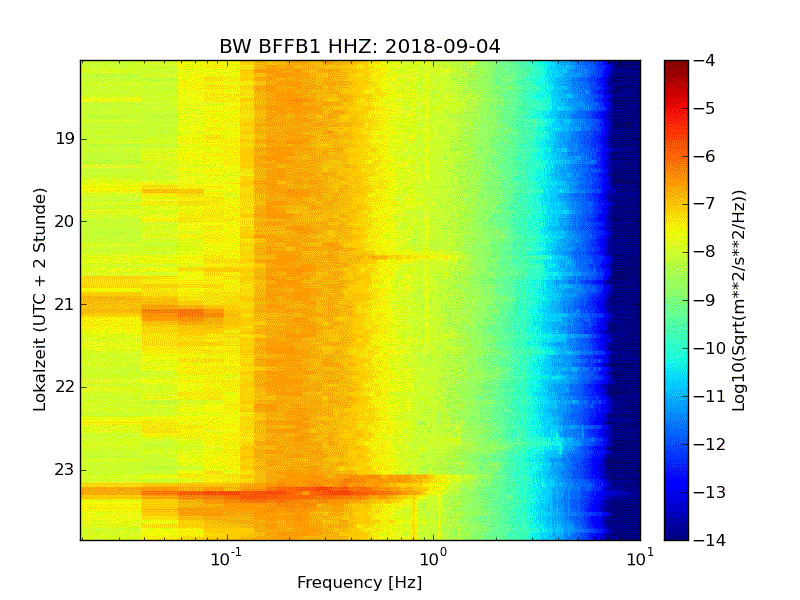
Task: Click the y-axis tick label 21
Action: coord(65,304)
